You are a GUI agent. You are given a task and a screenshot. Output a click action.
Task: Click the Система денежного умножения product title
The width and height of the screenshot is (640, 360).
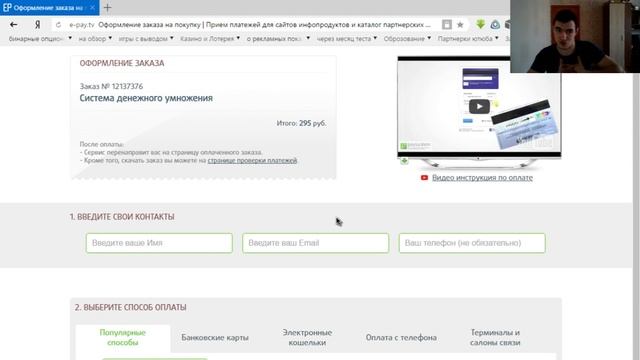(146, 98)
